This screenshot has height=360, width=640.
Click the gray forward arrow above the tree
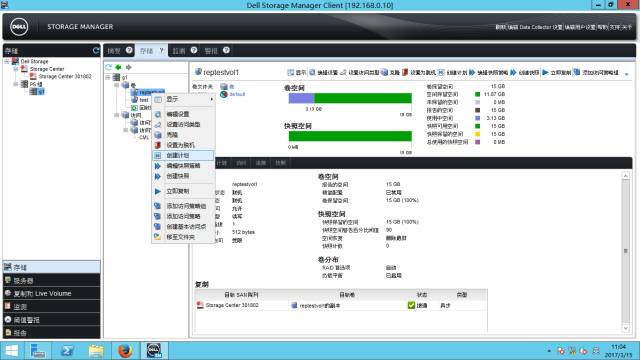coord(129,67)
